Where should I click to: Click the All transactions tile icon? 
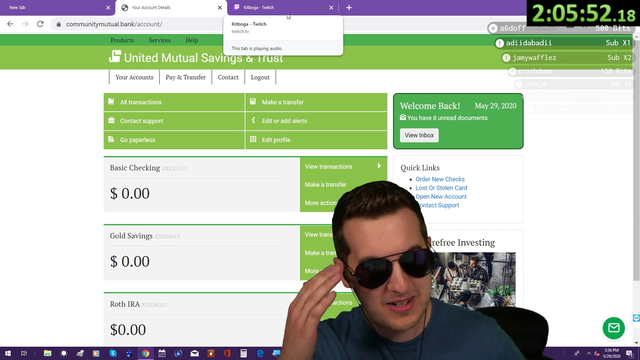[111, 101]
